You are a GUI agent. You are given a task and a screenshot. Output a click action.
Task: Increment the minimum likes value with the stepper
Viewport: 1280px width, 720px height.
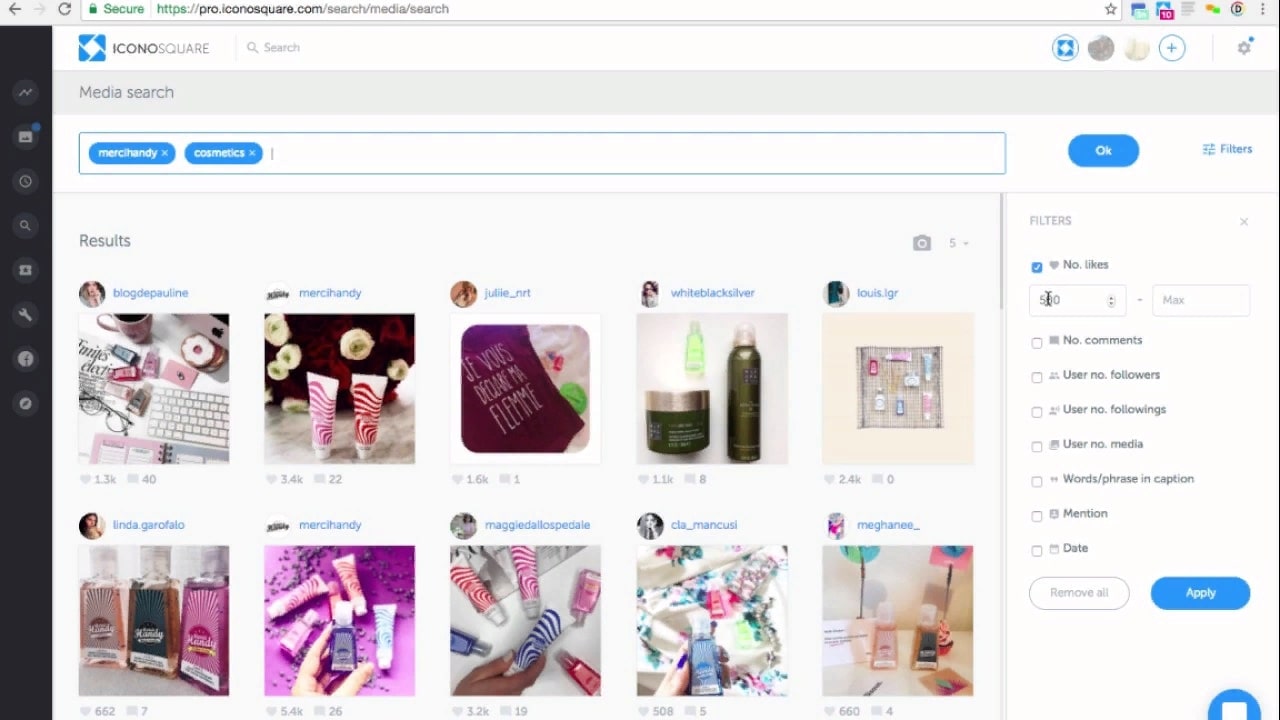point(1110,295)
